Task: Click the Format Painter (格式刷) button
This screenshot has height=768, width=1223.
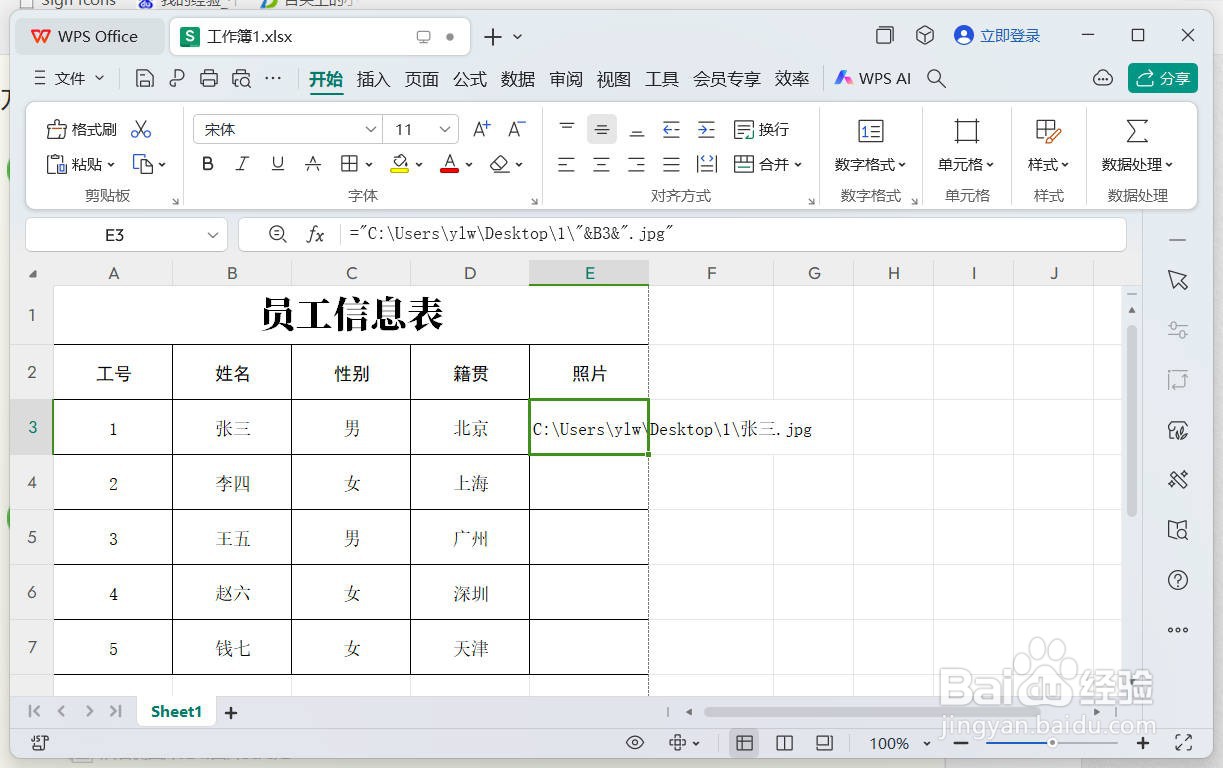Action: point(82,129)
